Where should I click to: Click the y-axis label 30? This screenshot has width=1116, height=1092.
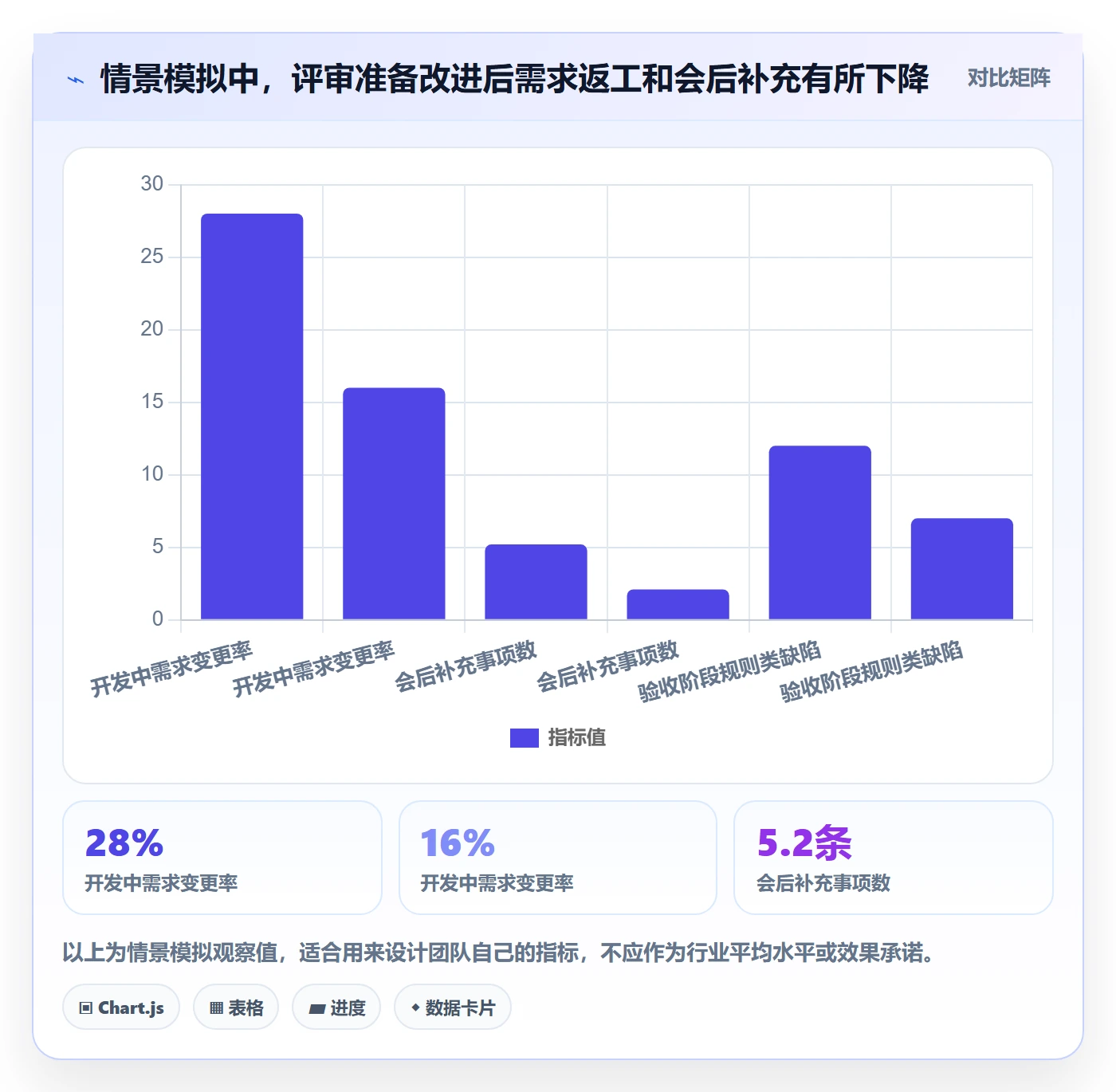coord(151,184)
